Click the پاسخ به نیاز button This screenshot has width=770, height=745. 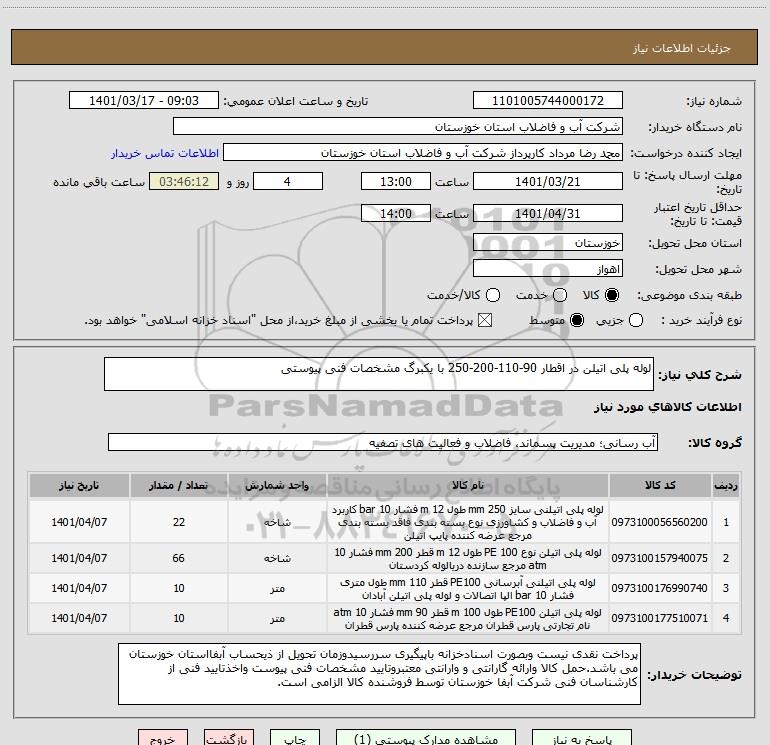point(581,738)
